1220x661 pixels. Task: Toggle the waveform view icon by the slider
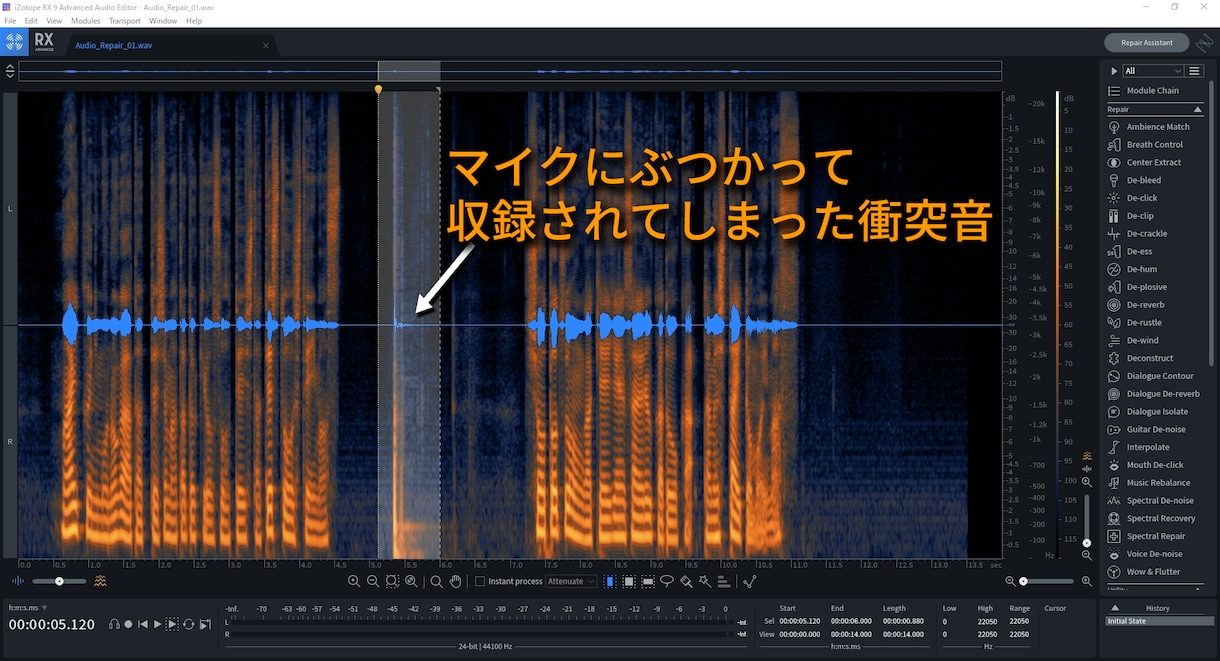tap(18, 581)
